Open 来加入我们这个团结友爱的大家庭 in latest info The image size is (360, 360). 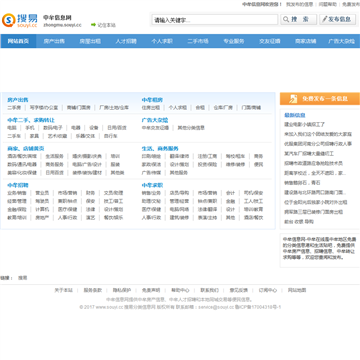click(318, 134)
